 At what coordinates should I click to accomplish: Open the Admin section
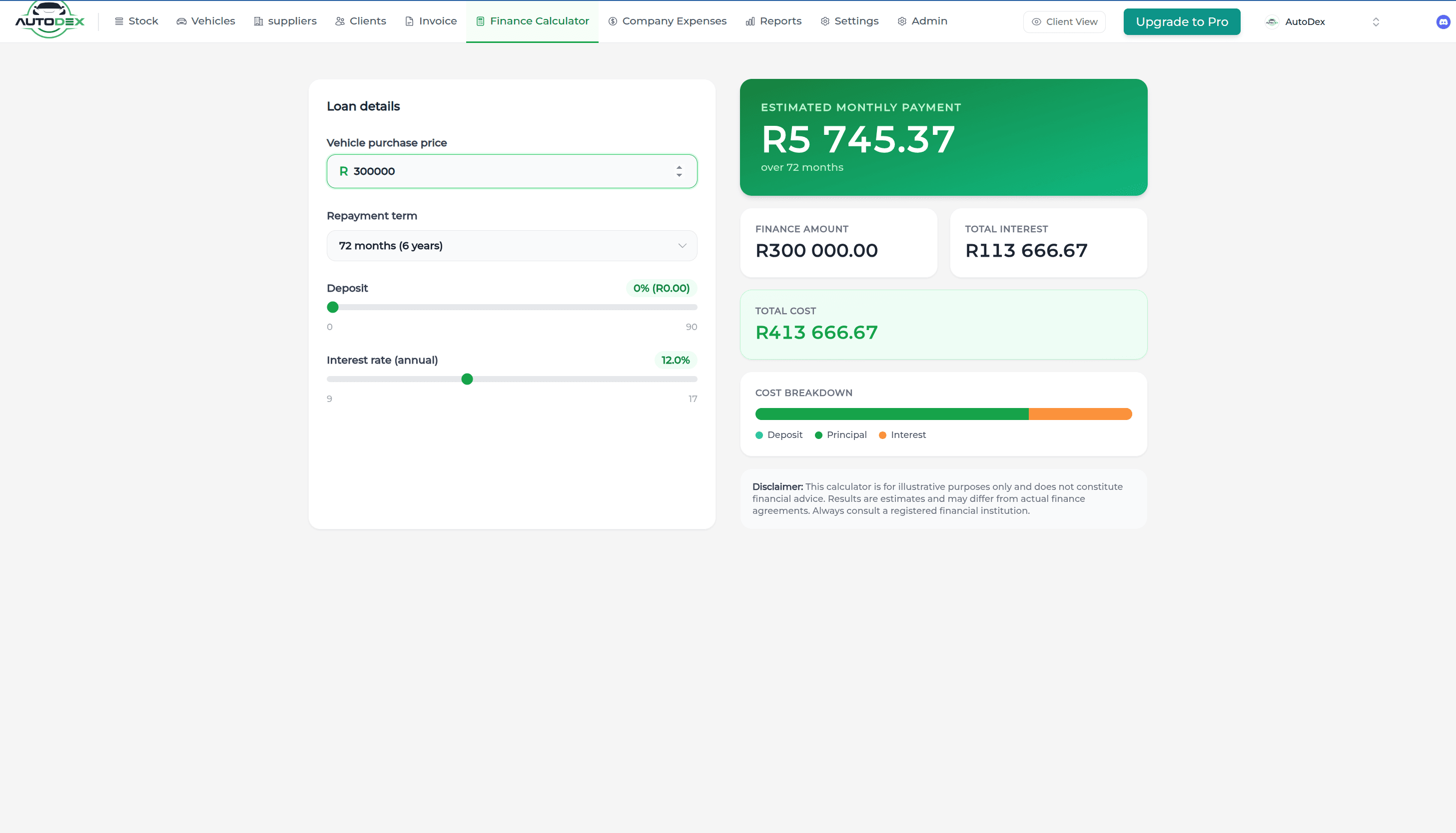921,21
